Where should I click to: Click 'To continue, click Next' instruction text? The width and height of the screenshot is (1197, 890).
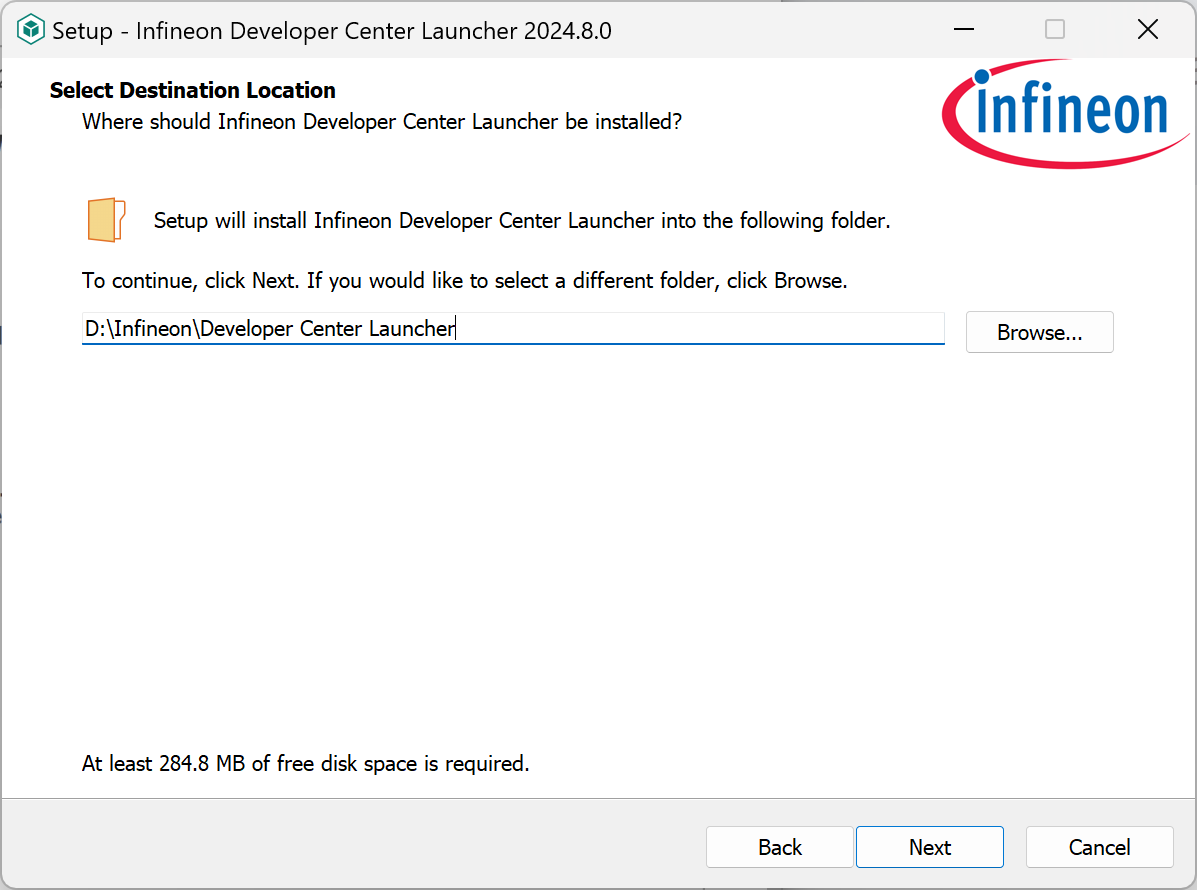[x=464, y=281]
